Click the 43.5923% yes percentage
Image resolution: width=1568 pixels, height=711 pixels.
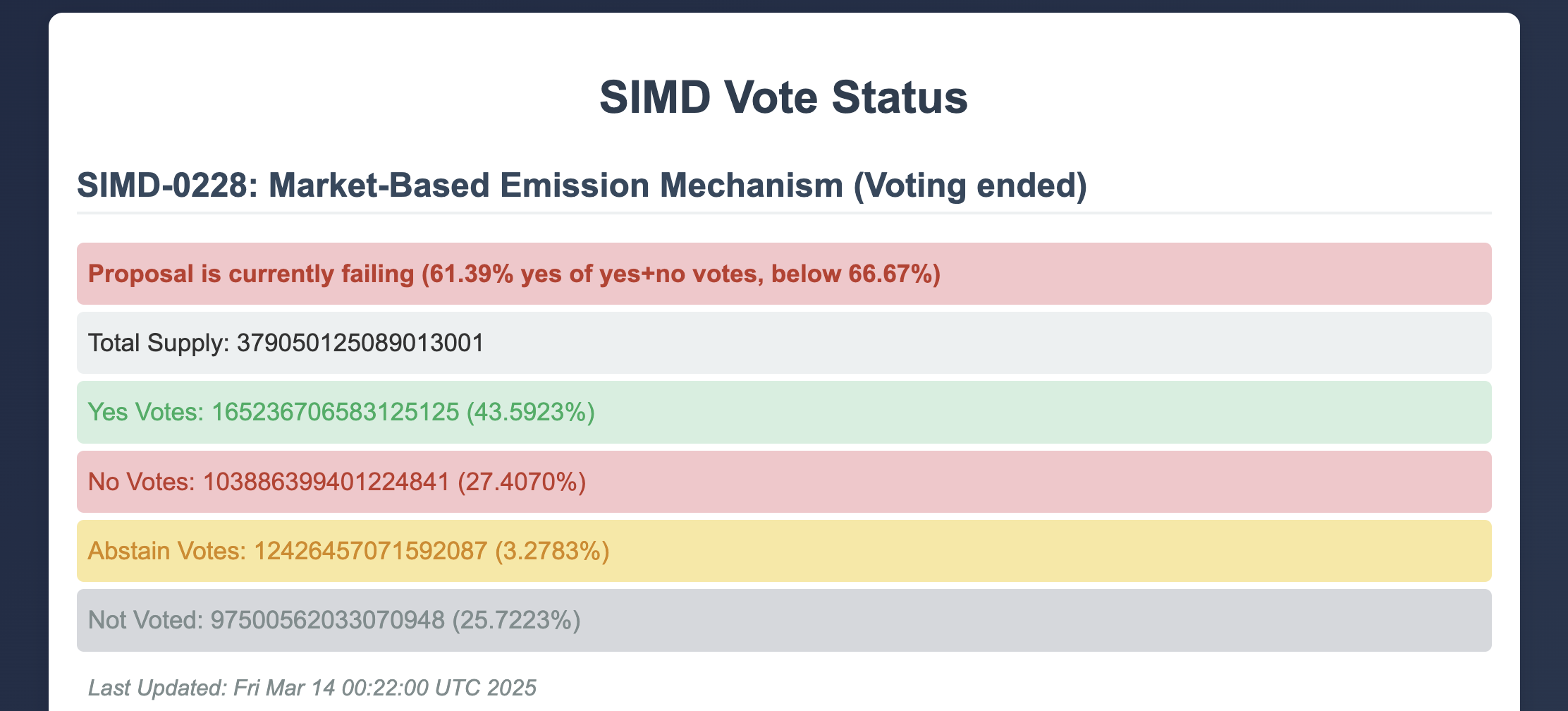coord(531,412)
